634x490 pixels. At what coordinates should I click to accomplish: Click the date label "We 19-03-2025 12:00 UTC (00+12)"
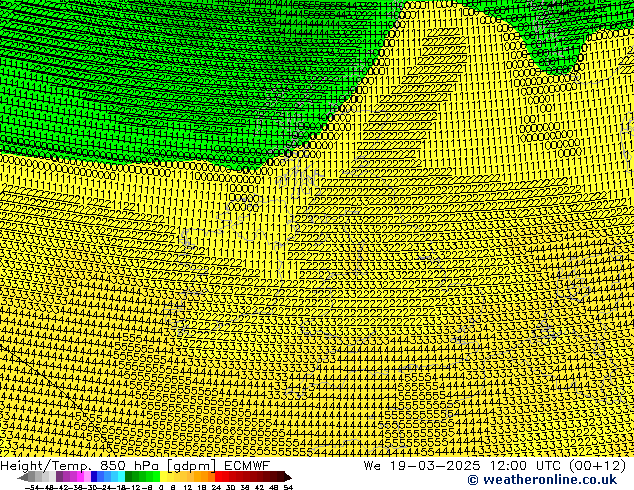(495, 465)
